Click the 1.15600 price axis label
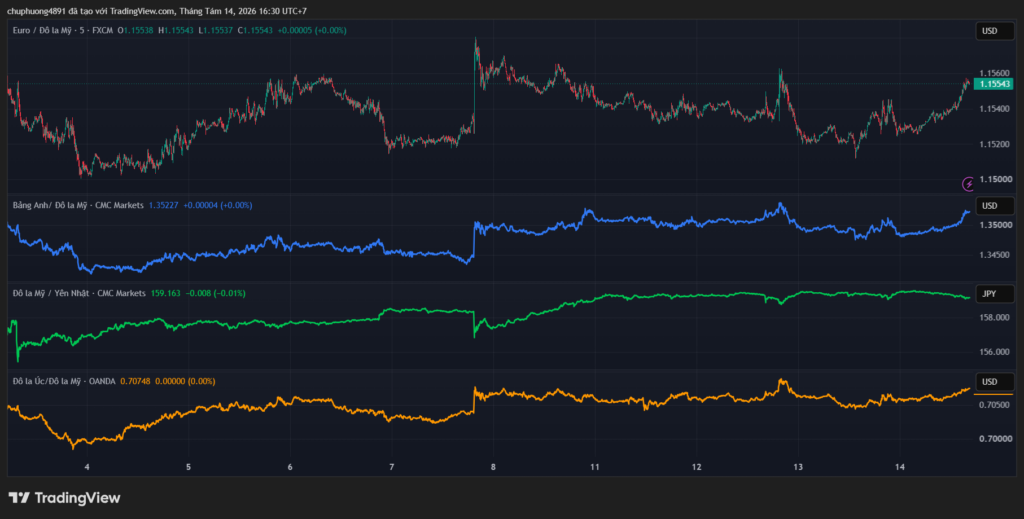This screenshot has width=1024, height=519. point(995,73)
